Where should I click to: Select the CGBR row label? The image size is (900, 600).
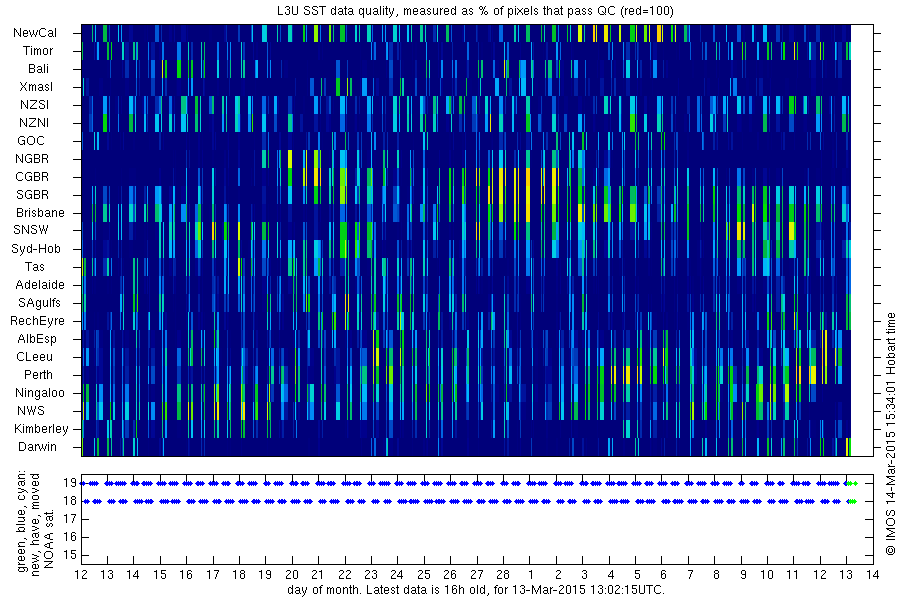32,176
